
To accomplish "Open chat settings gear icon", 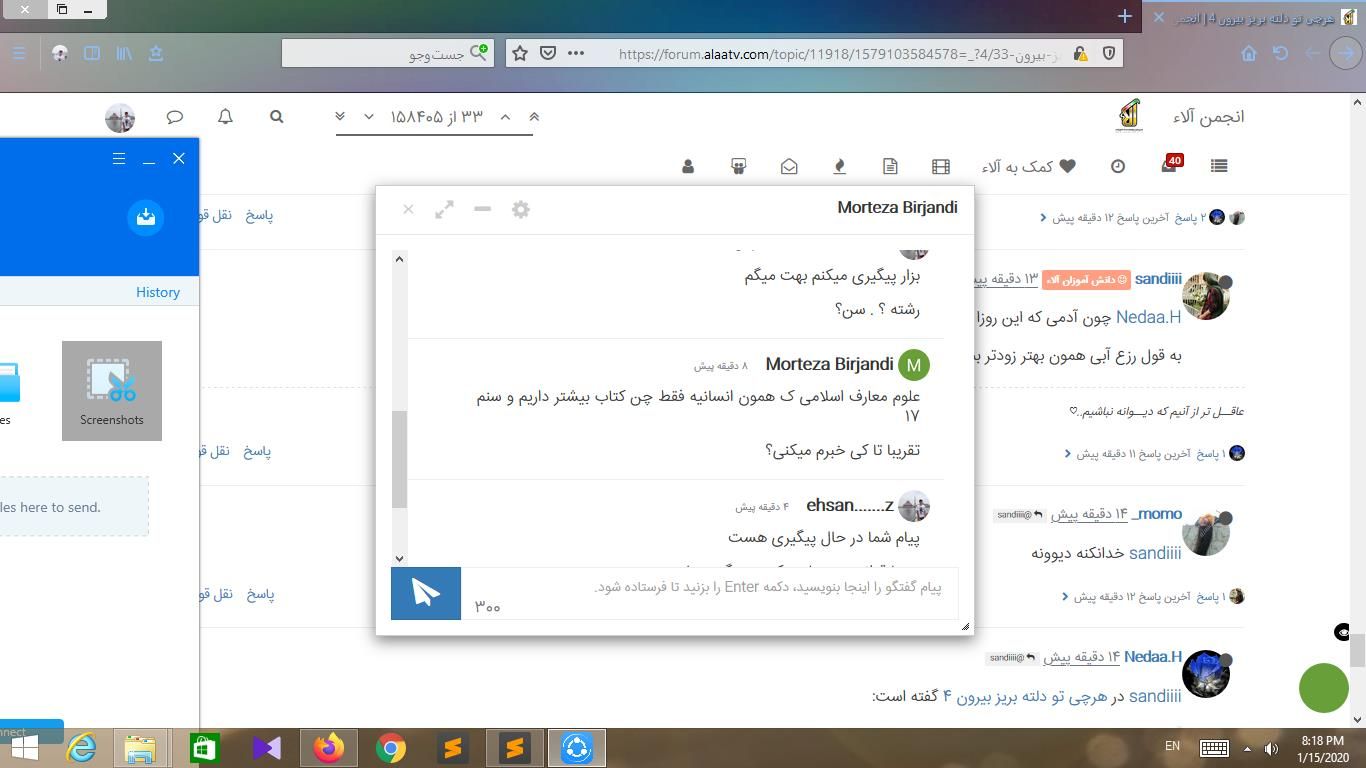I will tap(520, 209).
